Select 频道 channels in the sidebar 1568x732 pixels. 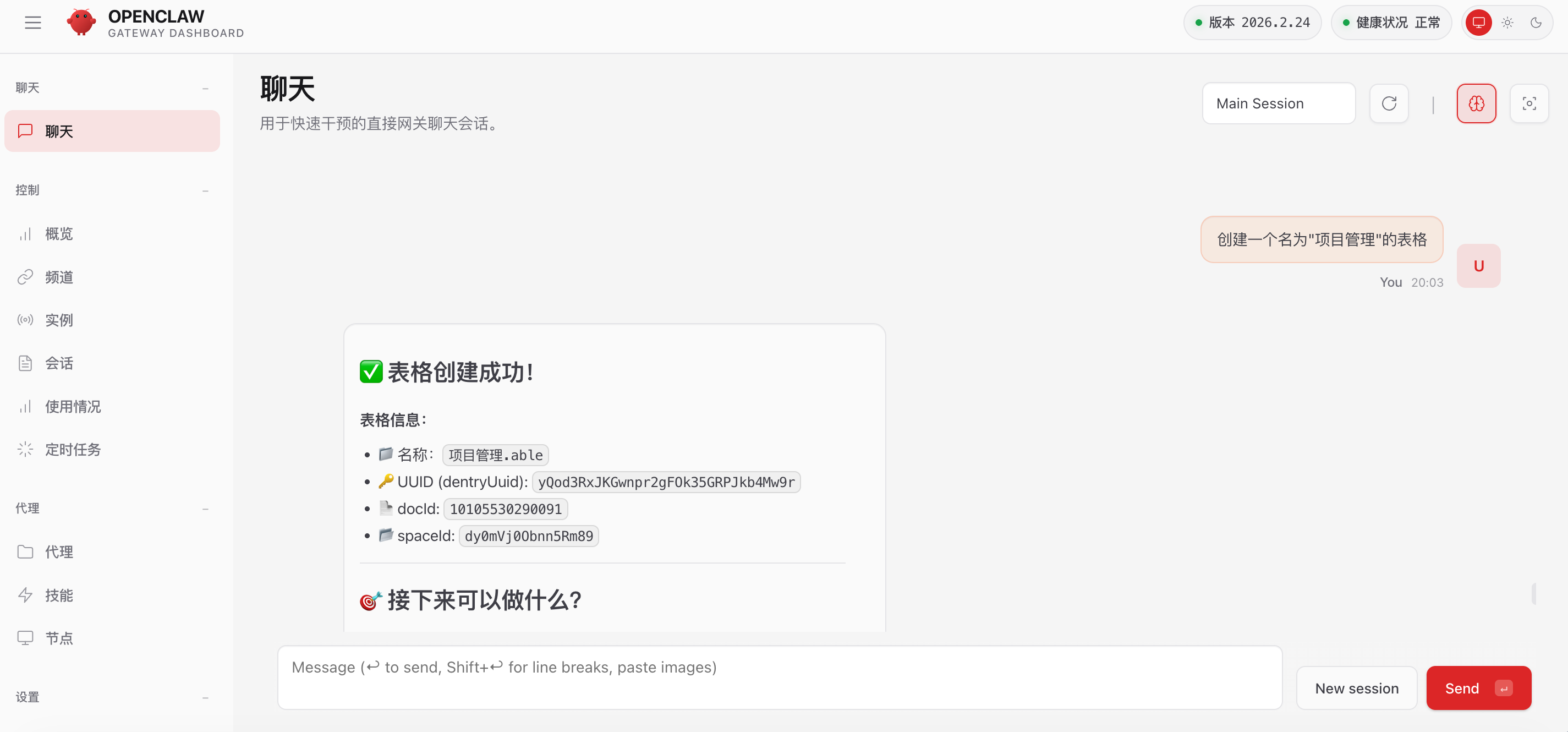(58, 276)
